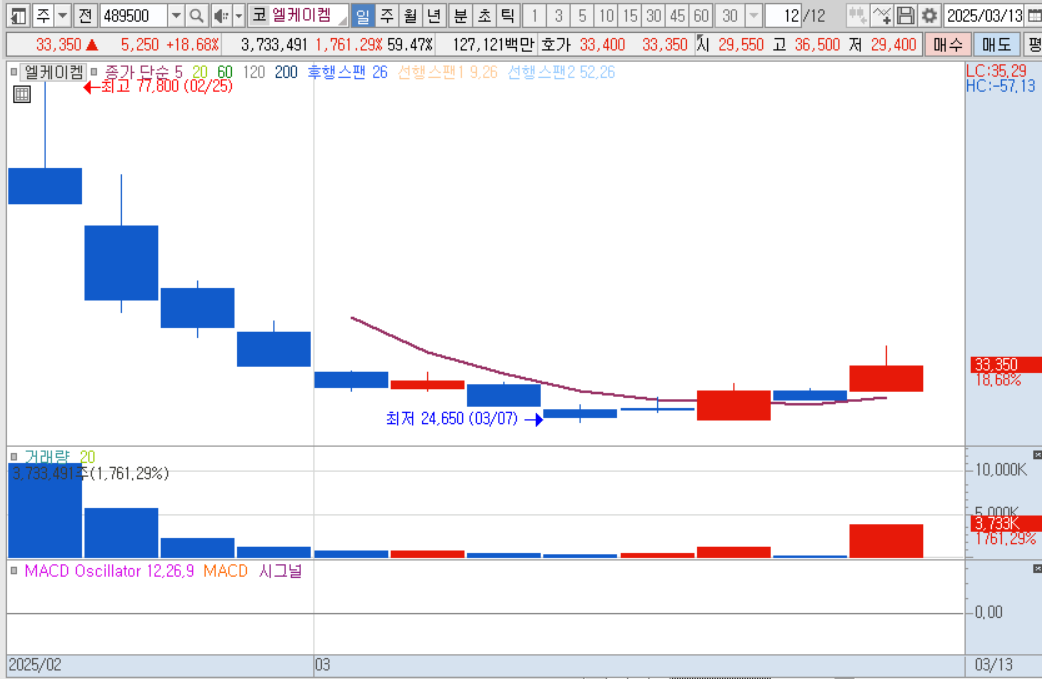Image resolution: width=1042 pixels, height=679 pixels.
Task: Click the speaker sound alert icon
Action: tap(221, 15)
